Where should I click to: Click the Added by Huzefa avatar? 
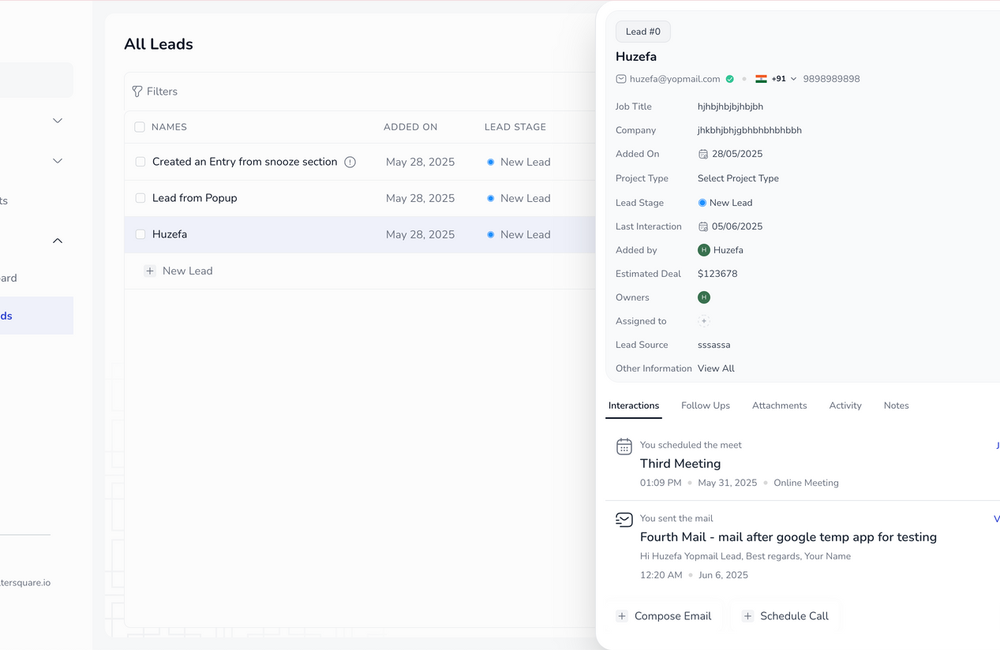(x=703, y=250)
